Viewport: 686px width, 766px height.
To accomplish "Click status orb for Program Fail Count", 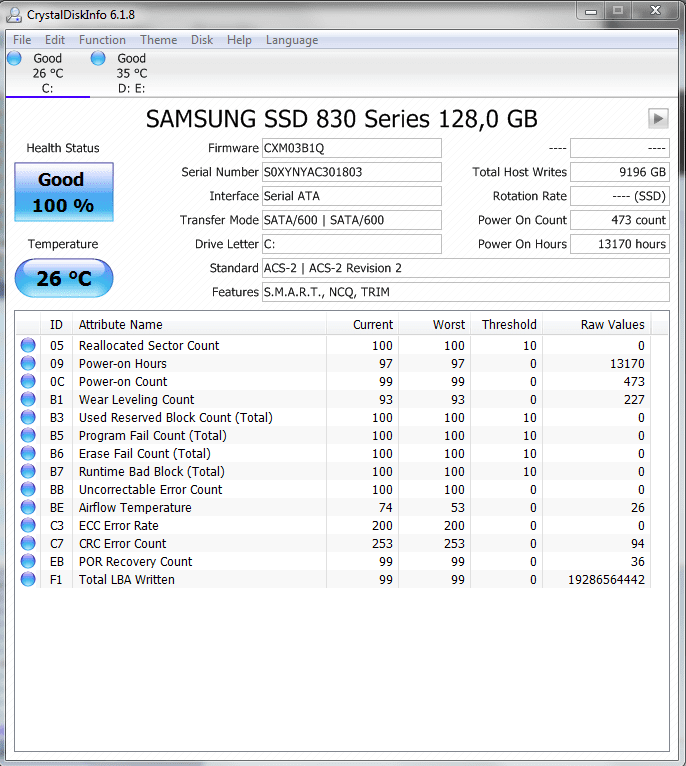I will [28, 435].
